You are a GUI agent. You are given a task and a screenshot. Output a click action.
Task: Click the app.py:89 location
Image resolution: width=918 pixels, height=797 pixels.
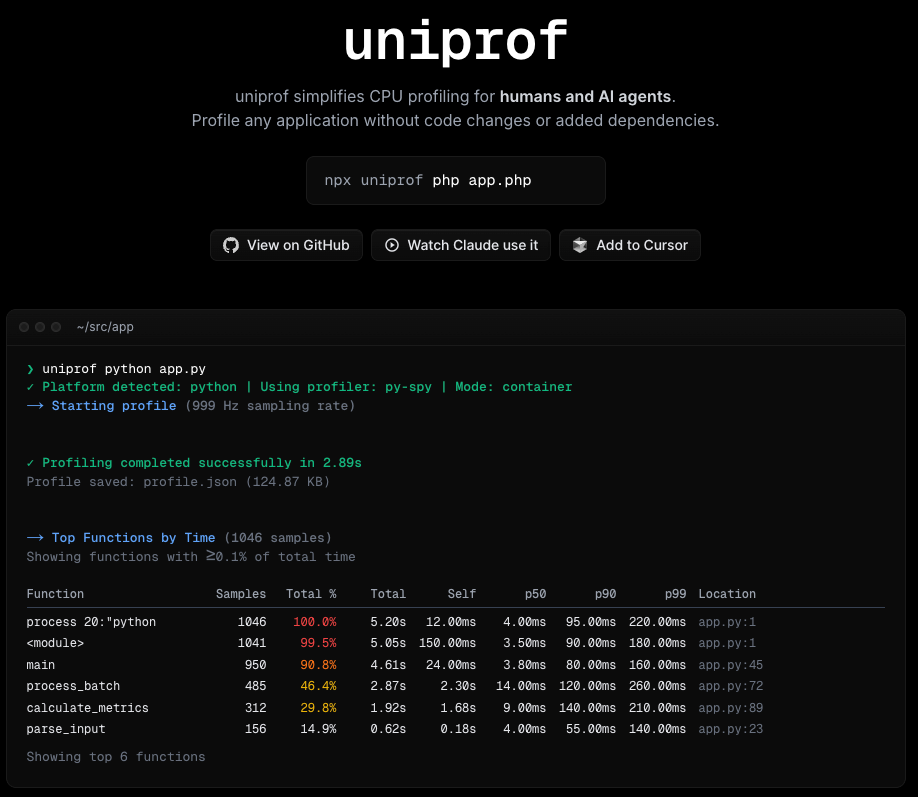click(x=731, y=707)
